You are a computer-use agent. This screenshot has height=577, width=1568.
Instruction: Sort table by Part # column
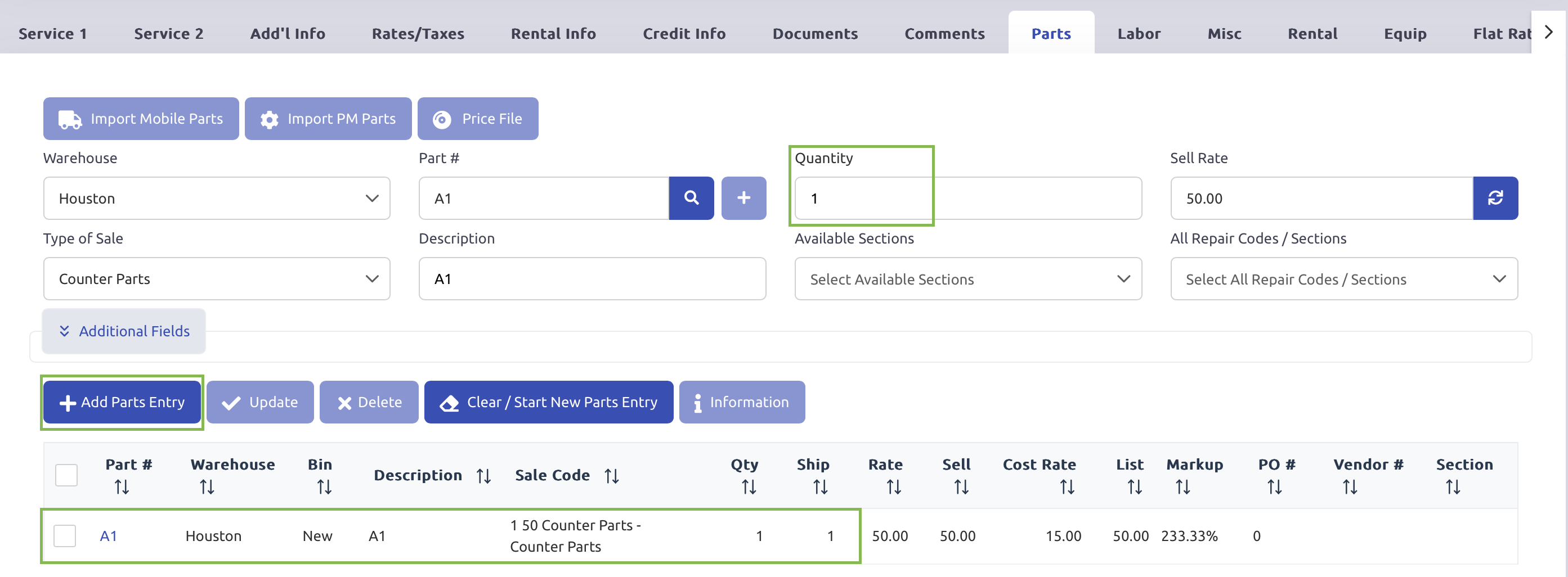pyautogui.click(x=122, y=487)
